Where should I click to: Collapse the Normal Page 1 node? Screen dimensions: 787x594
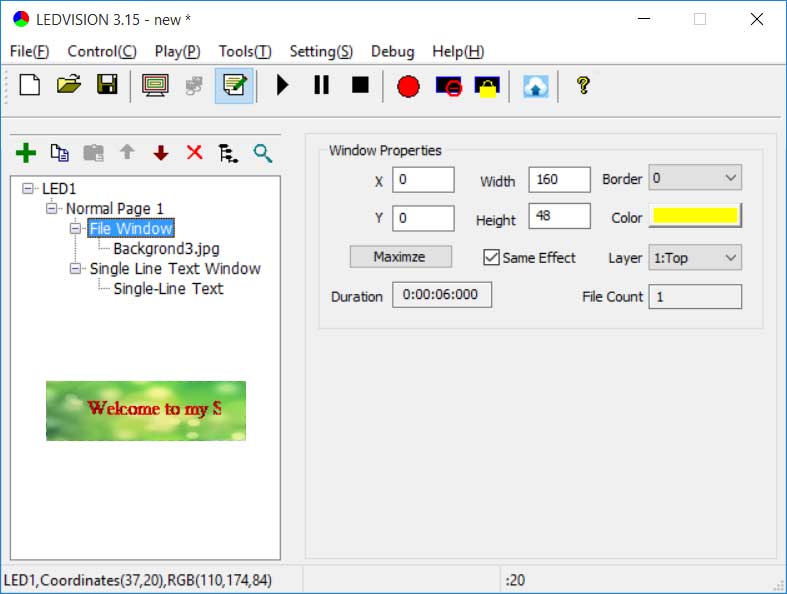tap(51, 209)
